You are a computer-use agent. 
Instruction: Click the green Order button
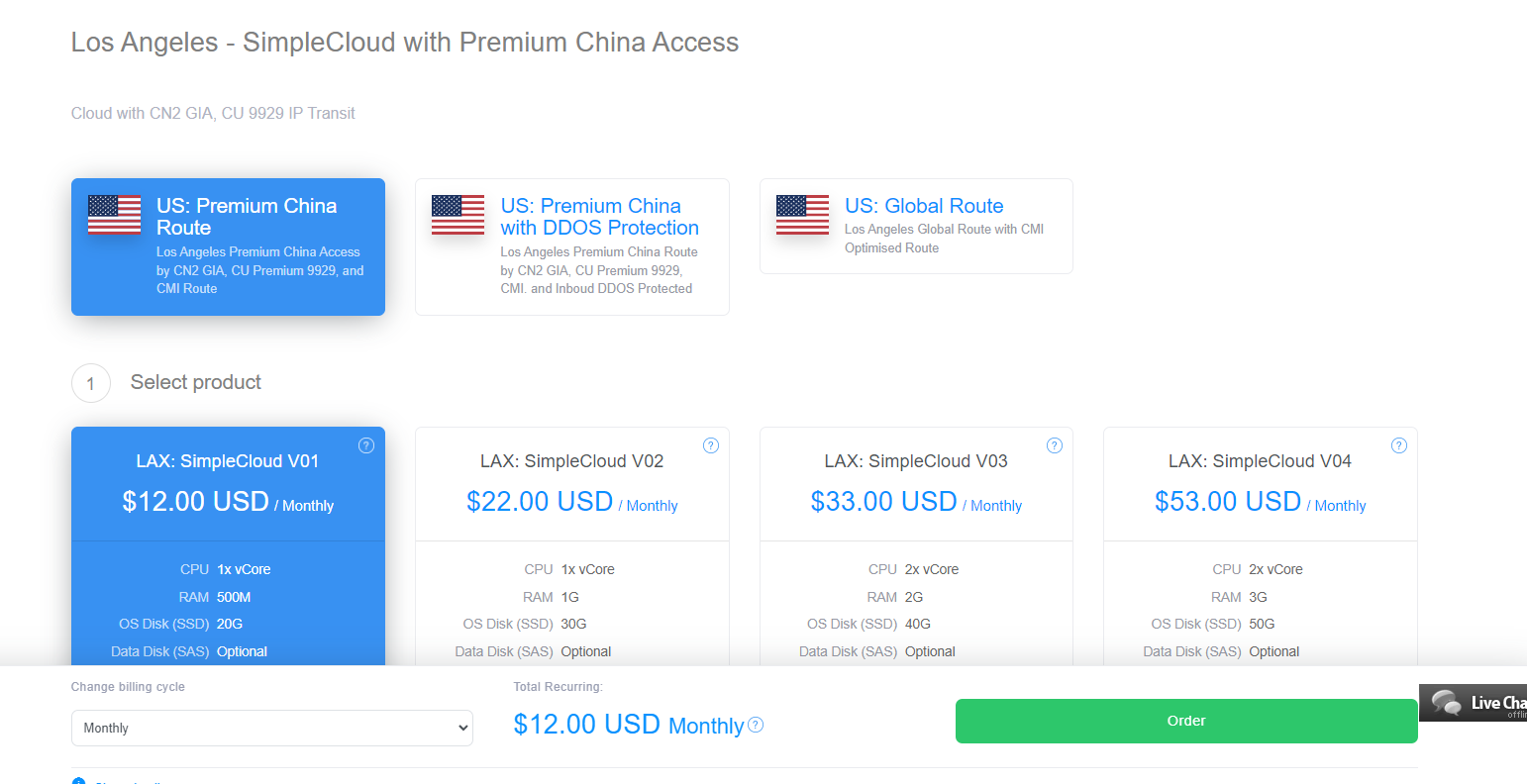pos(1186,721)
